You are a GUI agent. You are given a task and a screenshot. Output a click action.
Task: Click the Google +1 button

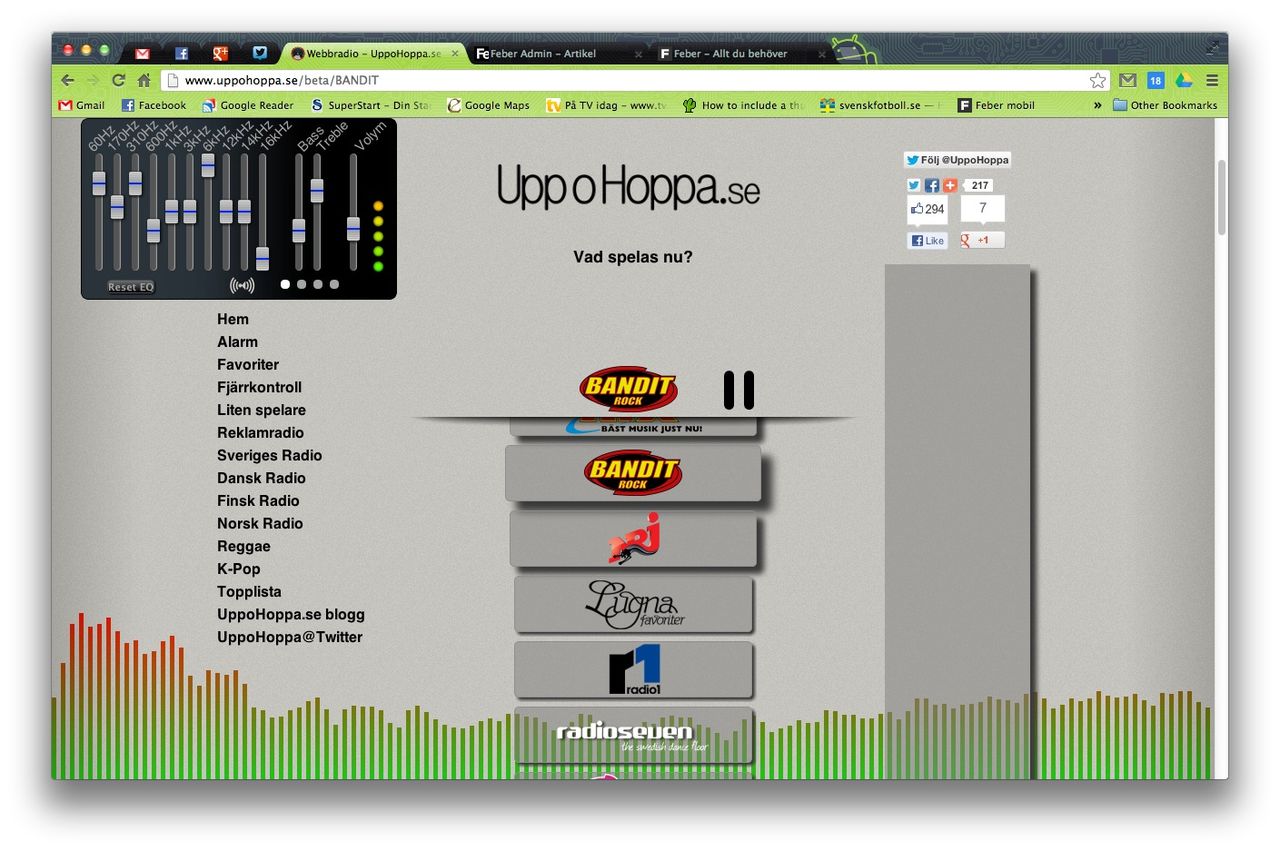click(x=982, y=240)
